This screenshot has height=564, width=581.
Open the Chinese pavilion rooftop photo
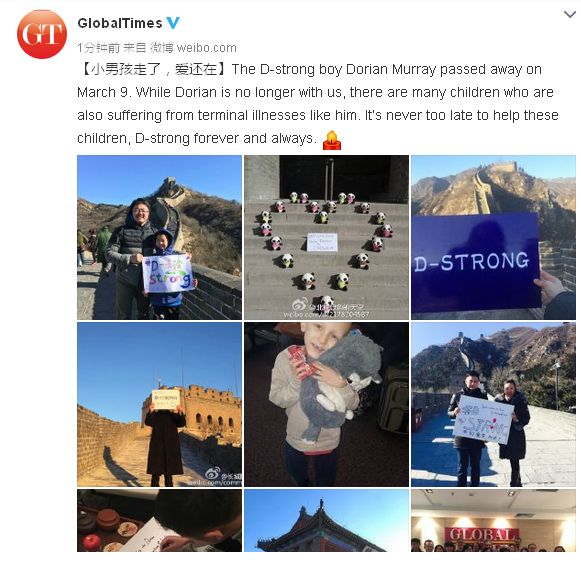point(326,520)
